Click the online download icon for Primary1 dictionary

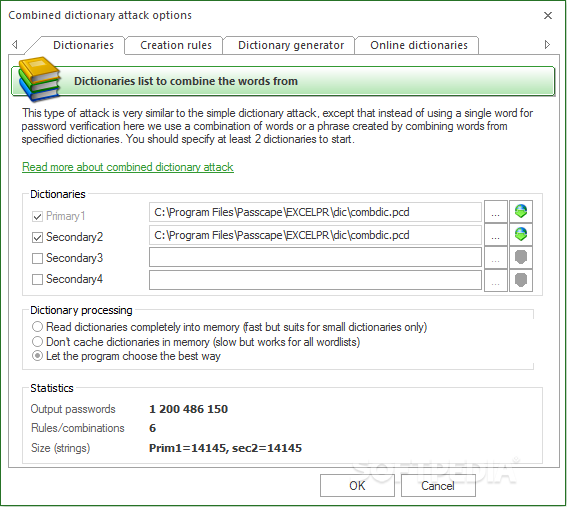(521, 212)
